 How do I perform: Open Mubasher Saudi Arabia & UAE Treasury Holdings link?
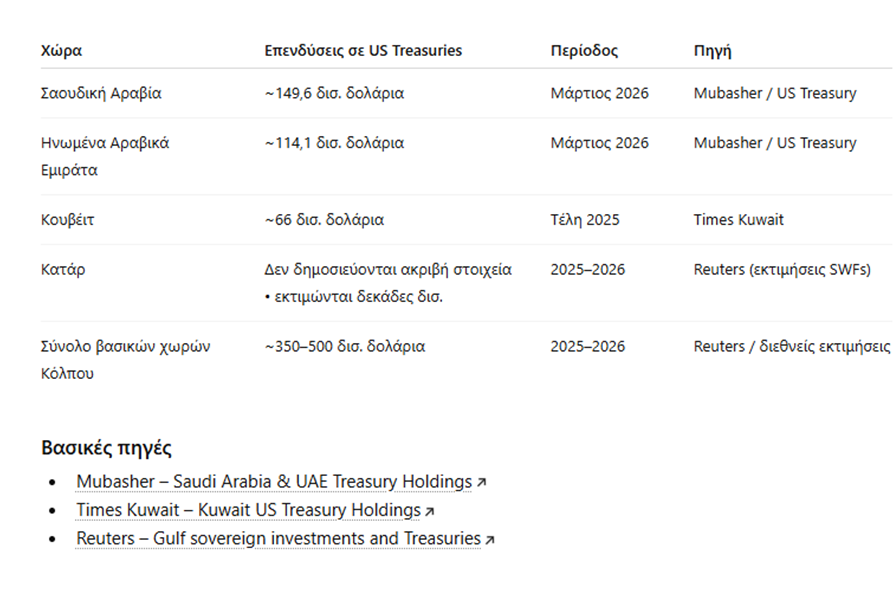[x=275, y=482]
